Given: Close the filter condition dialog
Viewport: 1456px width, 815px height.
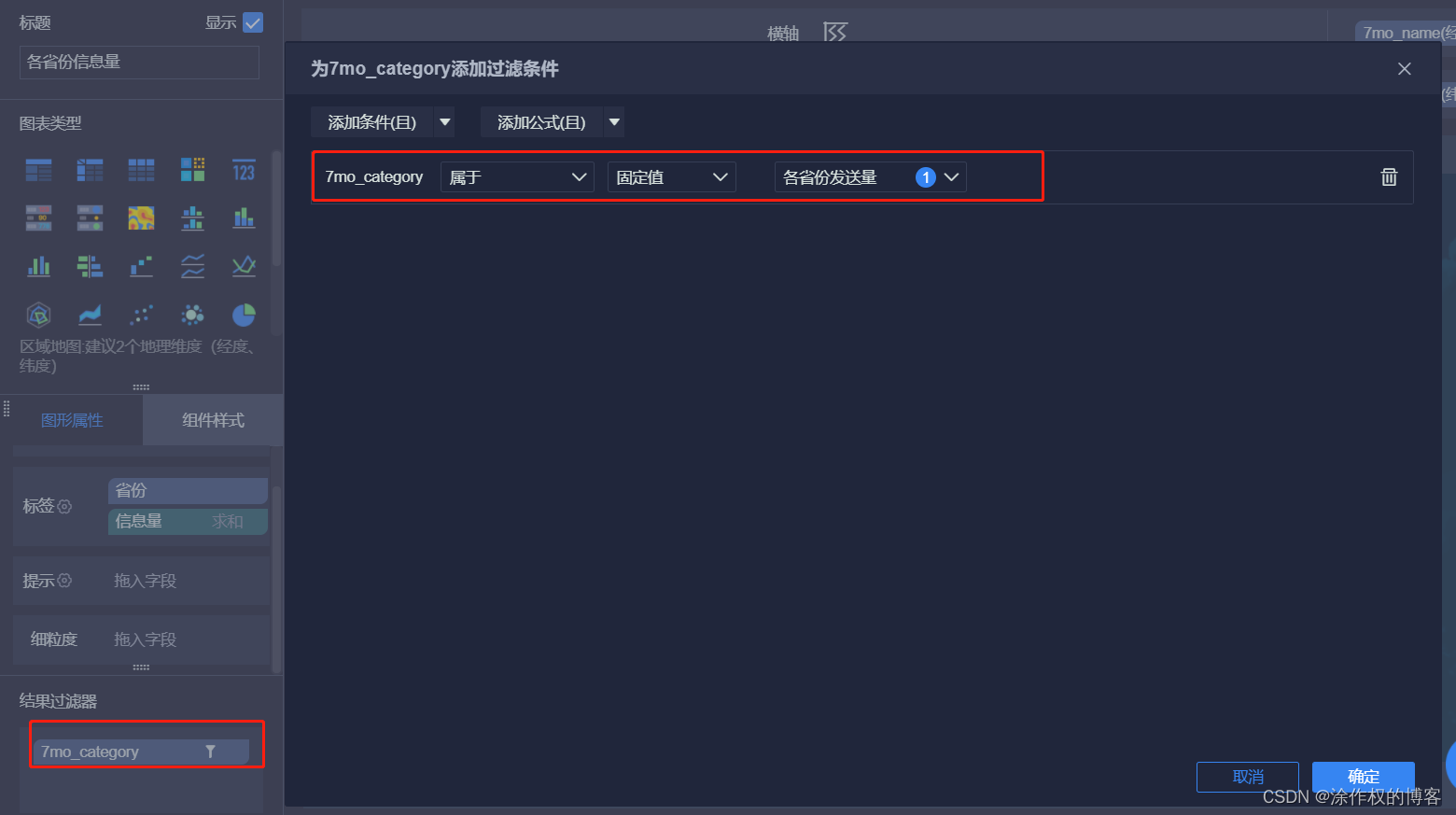Looking at the screenshot, I should [x=1404, y=69].
